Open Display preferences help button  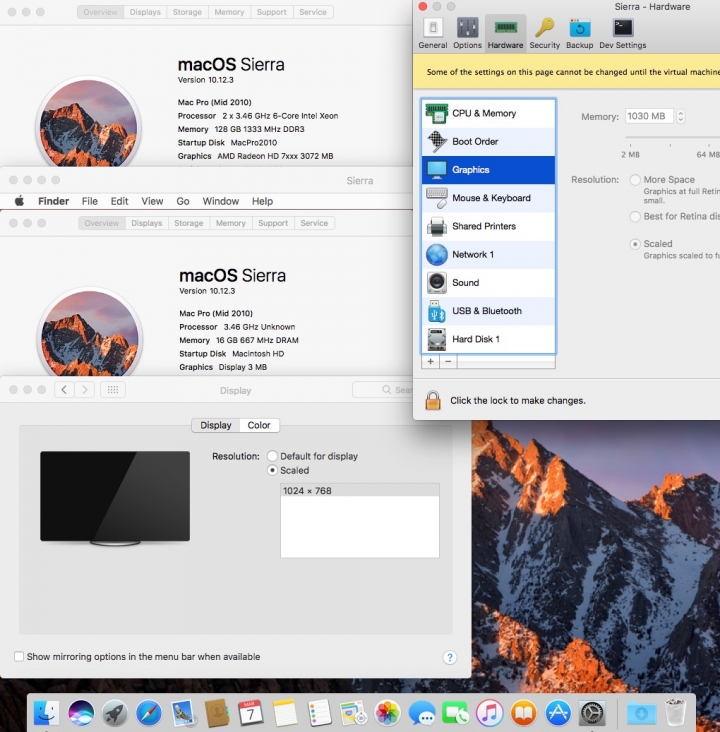point(450,658)
